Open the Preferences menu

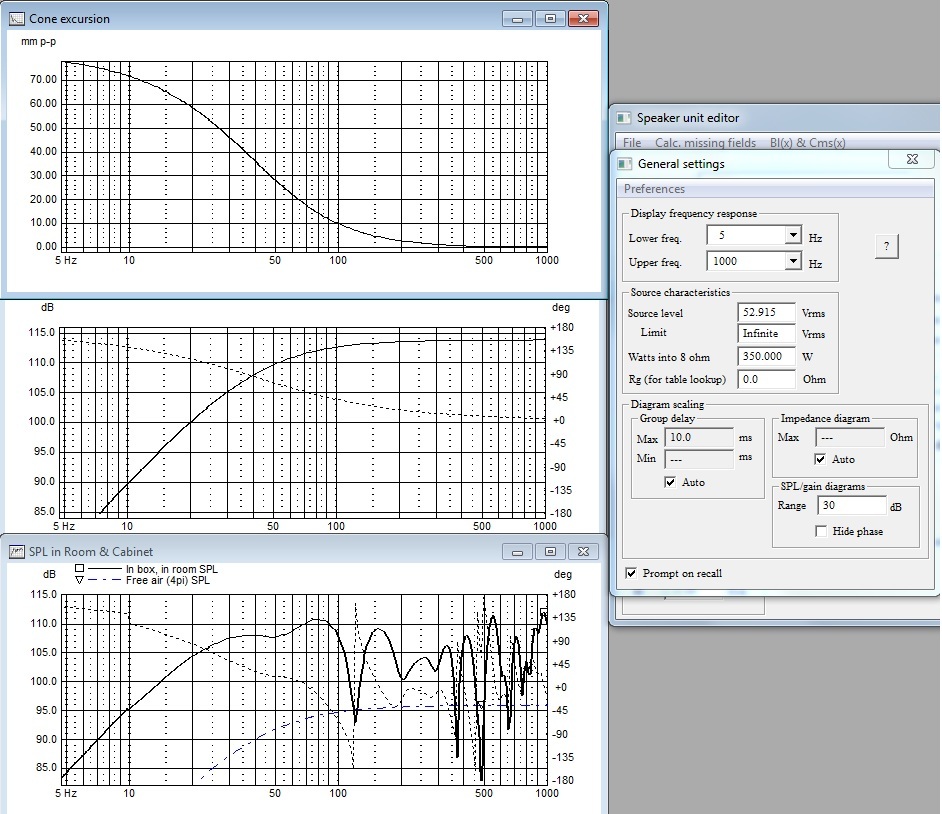(x=655, y=189)
